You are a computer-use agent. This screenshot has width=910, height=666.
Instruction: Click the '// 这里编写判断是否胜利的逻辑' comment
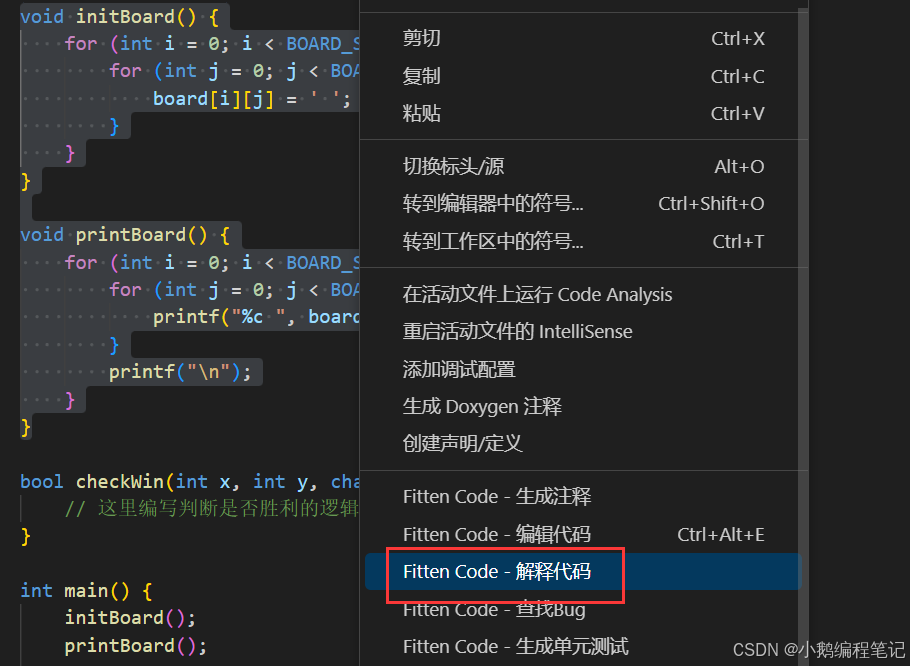pos(212,509)
